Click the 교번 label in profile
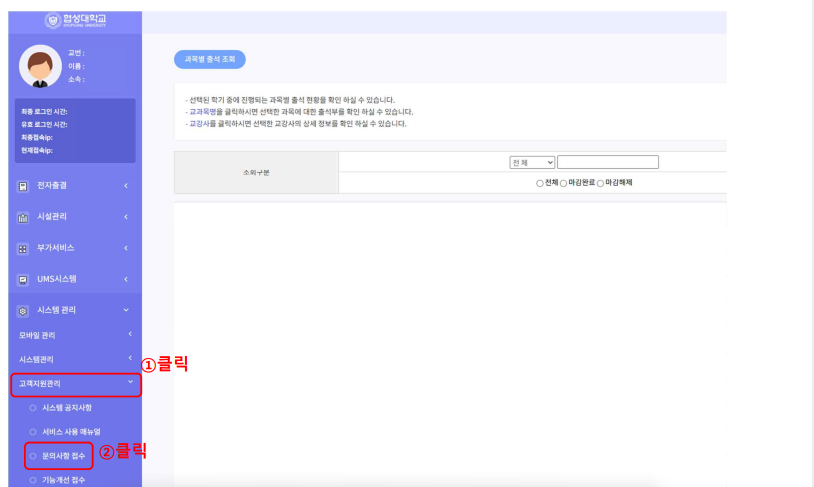 coord(76,53)
